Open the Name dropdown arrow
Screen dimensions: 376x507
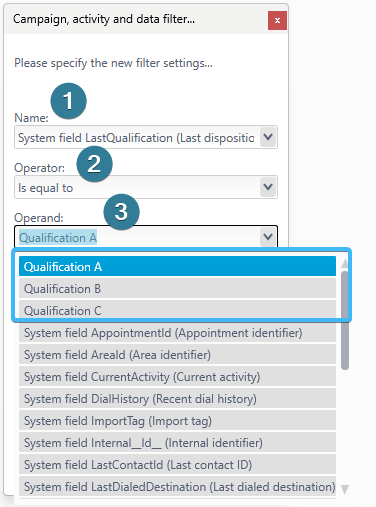point(268,137)
